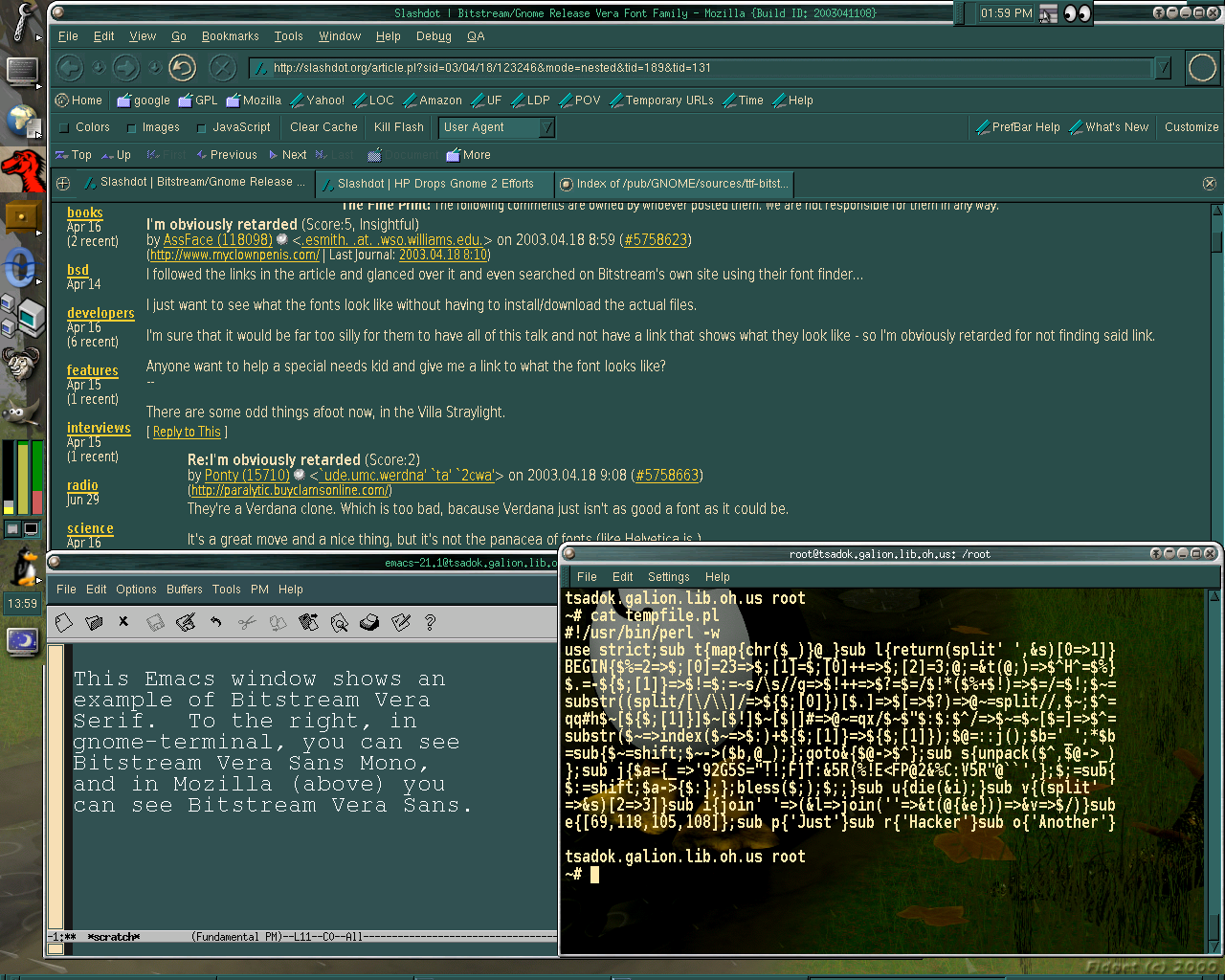Switch to 'HP Drops Gnome 2 Efforts' tab

pos(435,184)
